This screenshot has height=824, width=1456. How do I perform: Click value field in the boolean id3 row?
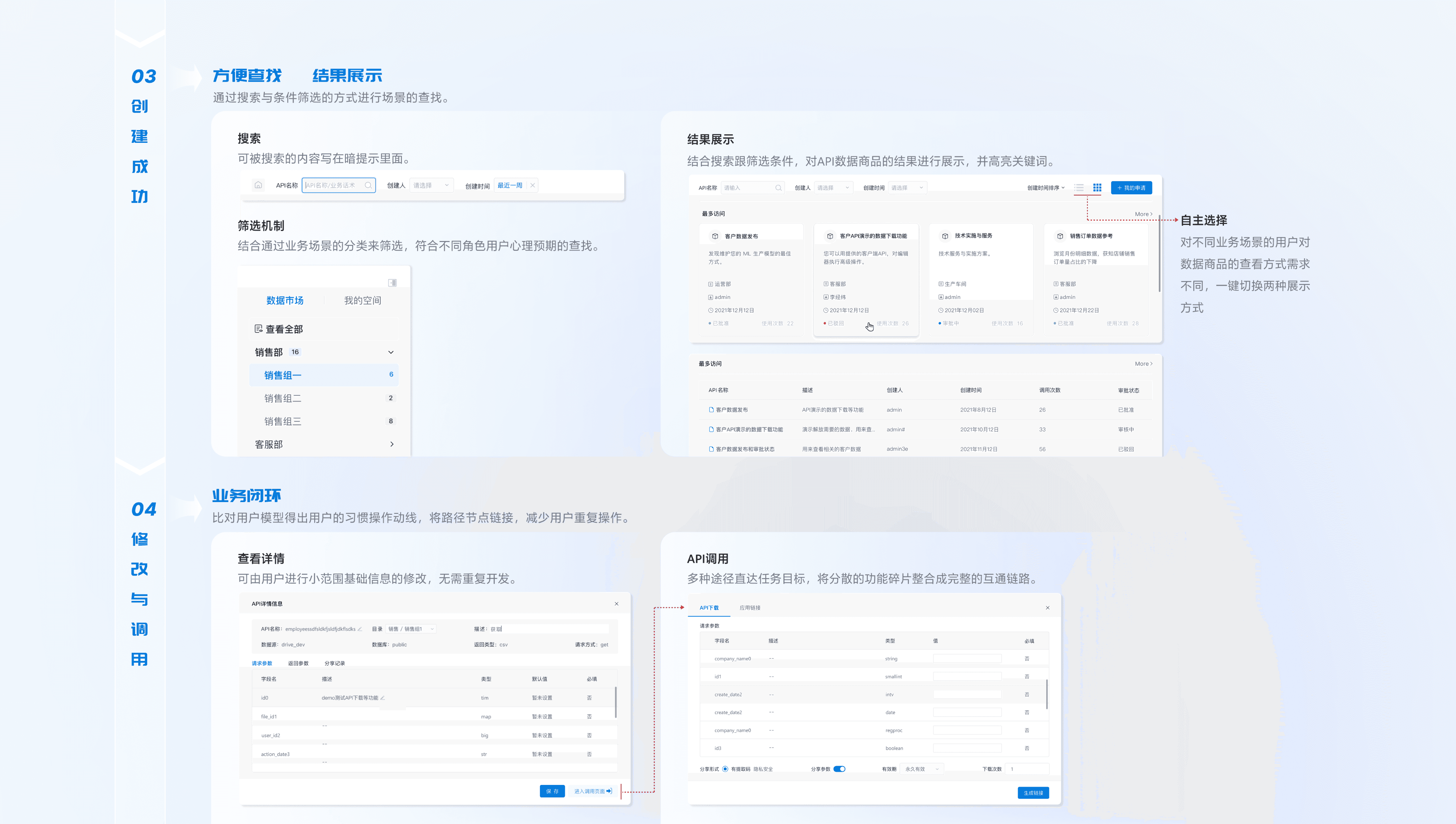[x=967, y=748]
